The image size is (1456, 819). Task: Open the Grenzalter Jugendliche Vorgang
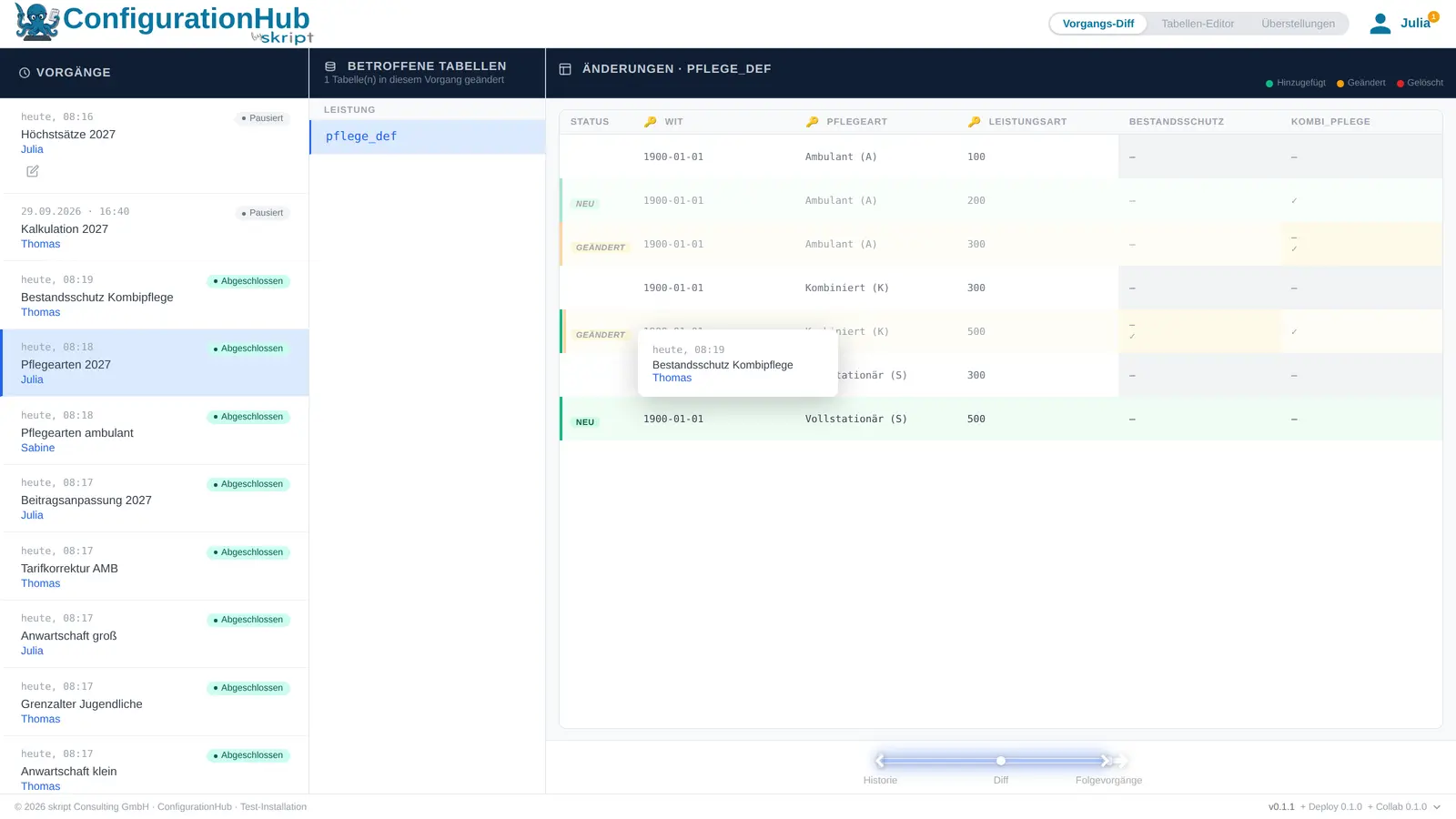click(x=155, y=703)
